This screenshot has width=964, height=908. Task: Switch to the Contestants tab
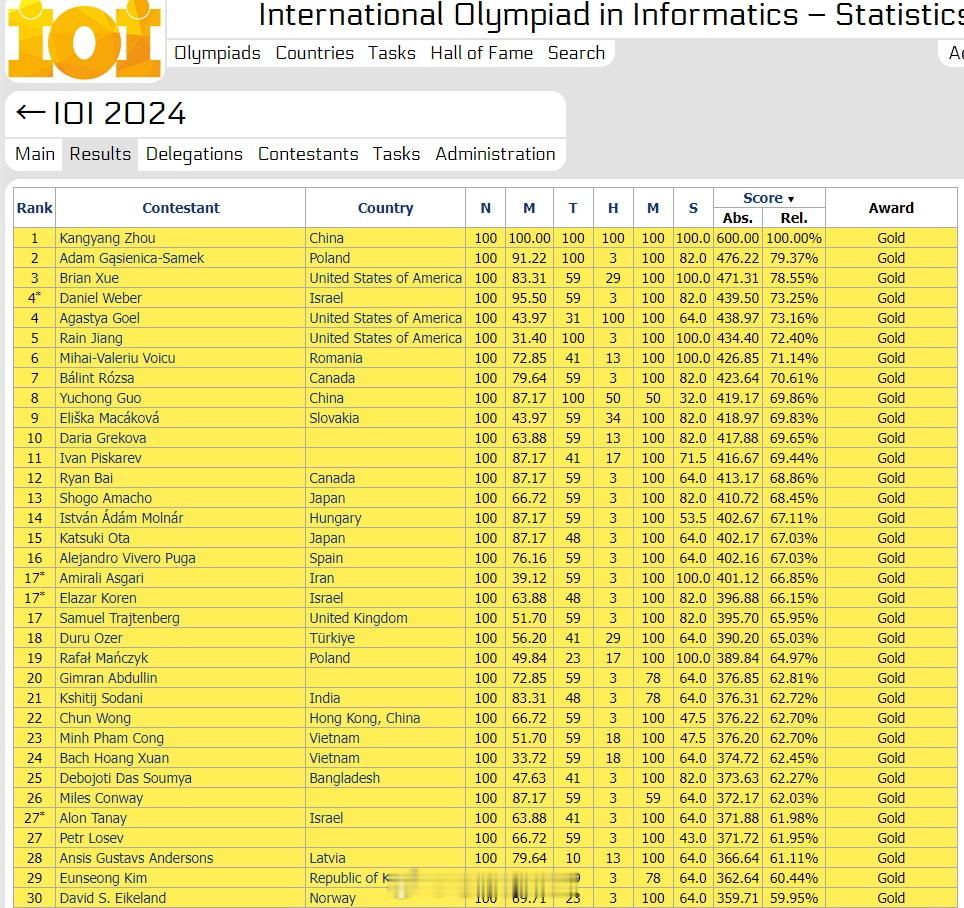point(308,154)
